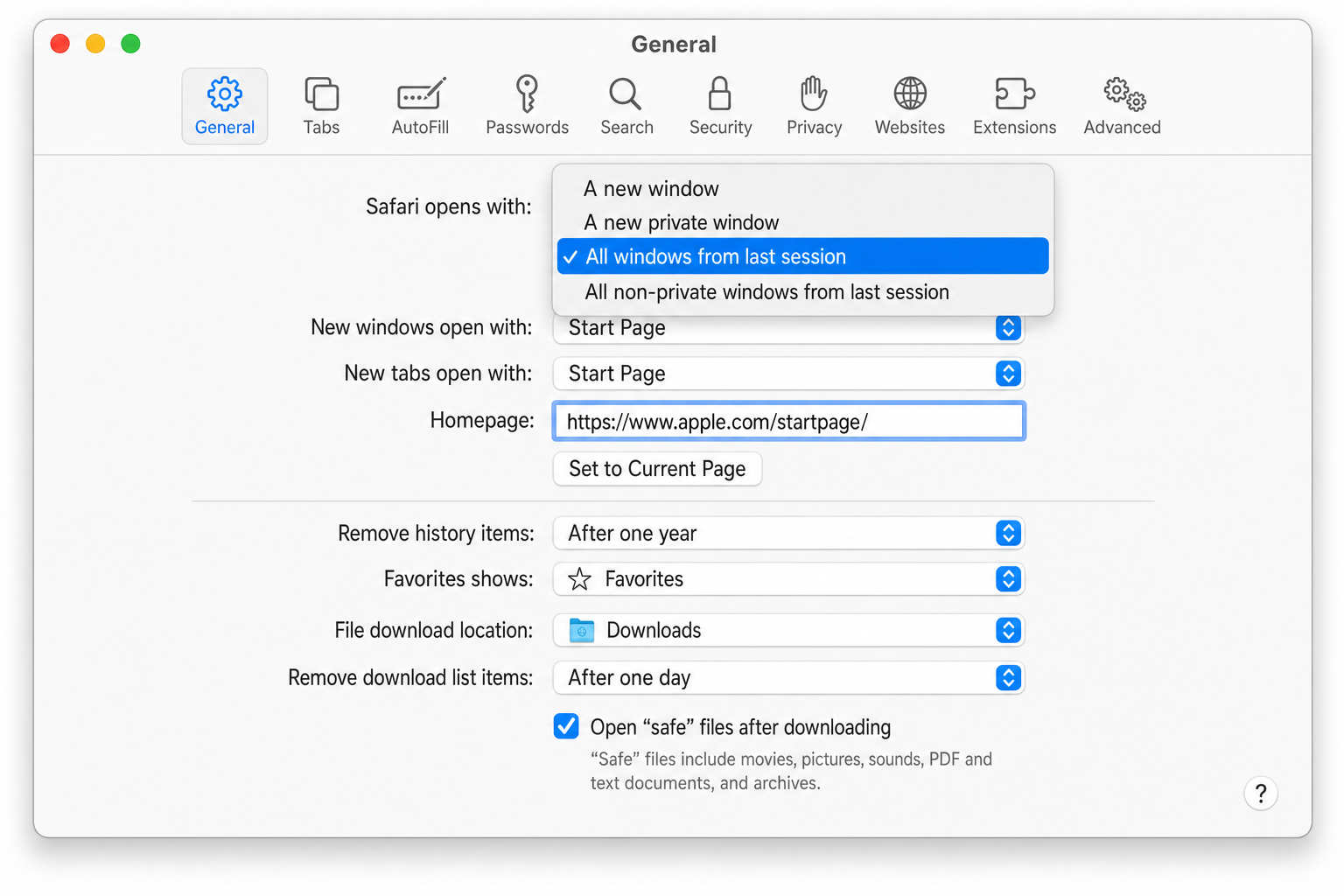
Task: Choose 'A new private window' option
Action: click(x=803, y=222)
